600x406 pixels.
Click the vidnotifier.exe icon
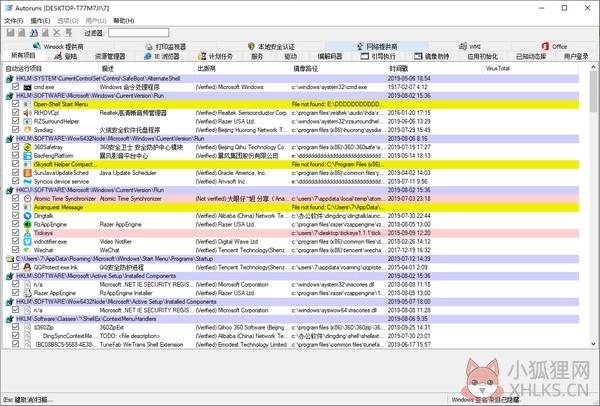27,241
